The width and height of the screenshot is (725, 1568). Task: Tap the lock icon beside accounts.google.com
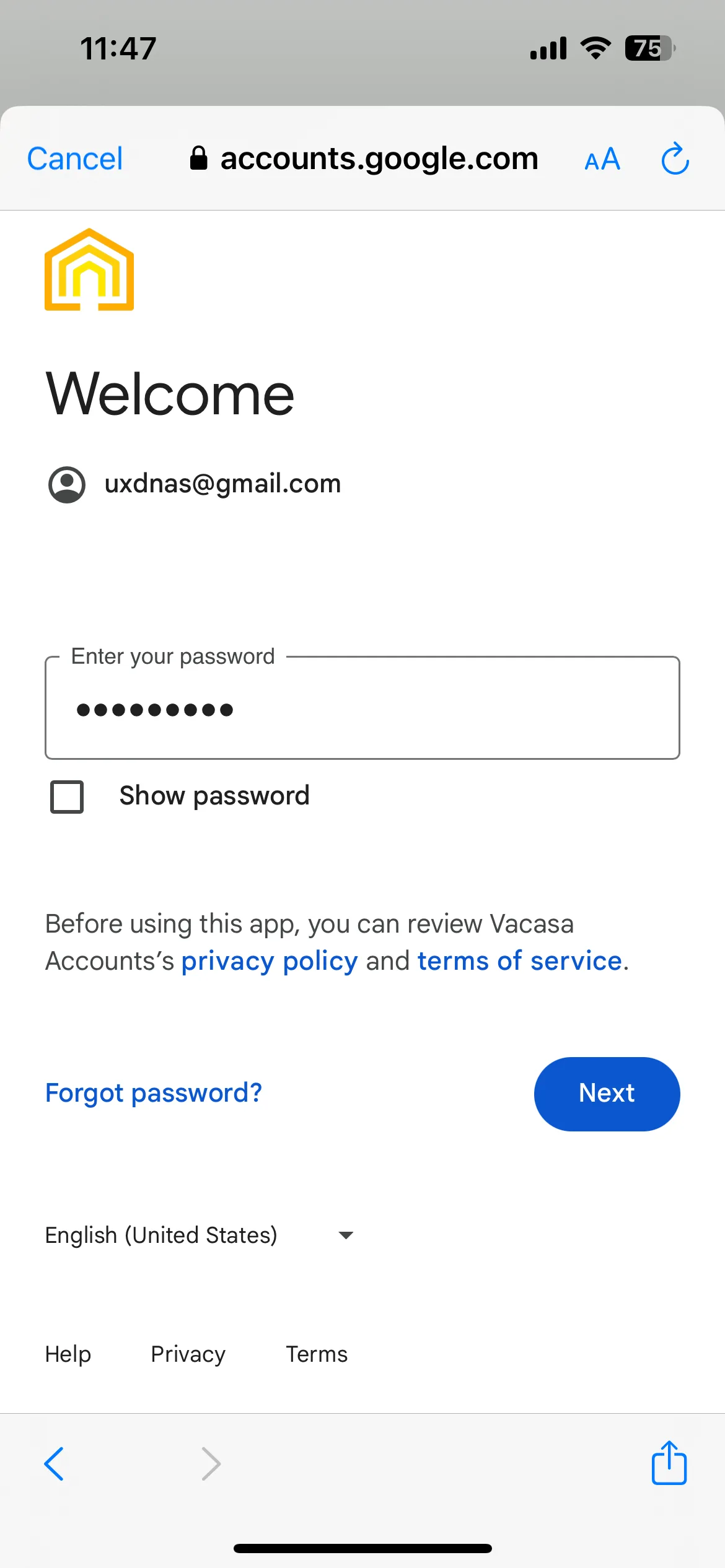pos(198,158)
